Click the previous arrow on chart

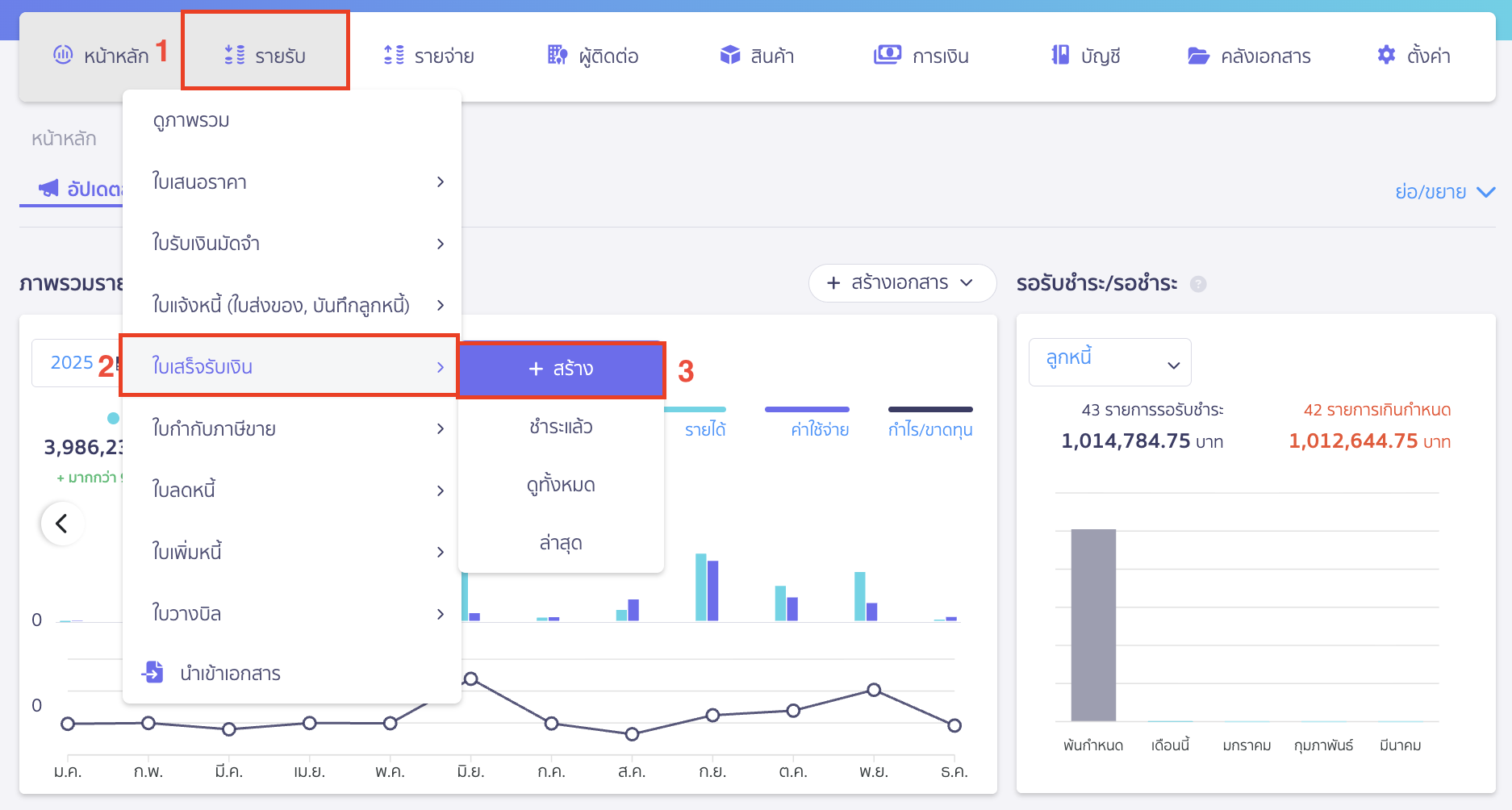[x=61, y=524]
